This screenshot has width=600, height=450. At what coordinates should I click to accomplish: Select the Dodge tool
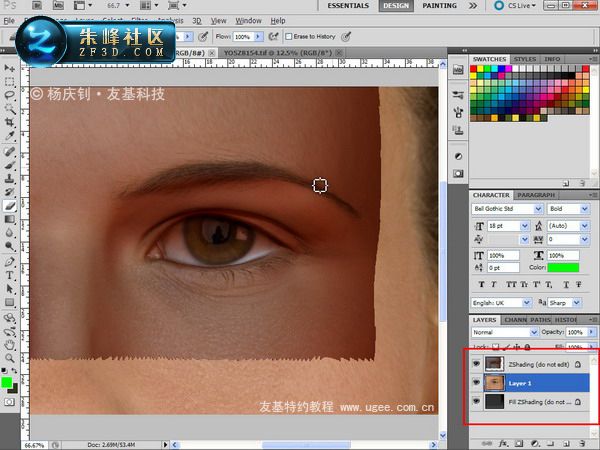point(9,246)
